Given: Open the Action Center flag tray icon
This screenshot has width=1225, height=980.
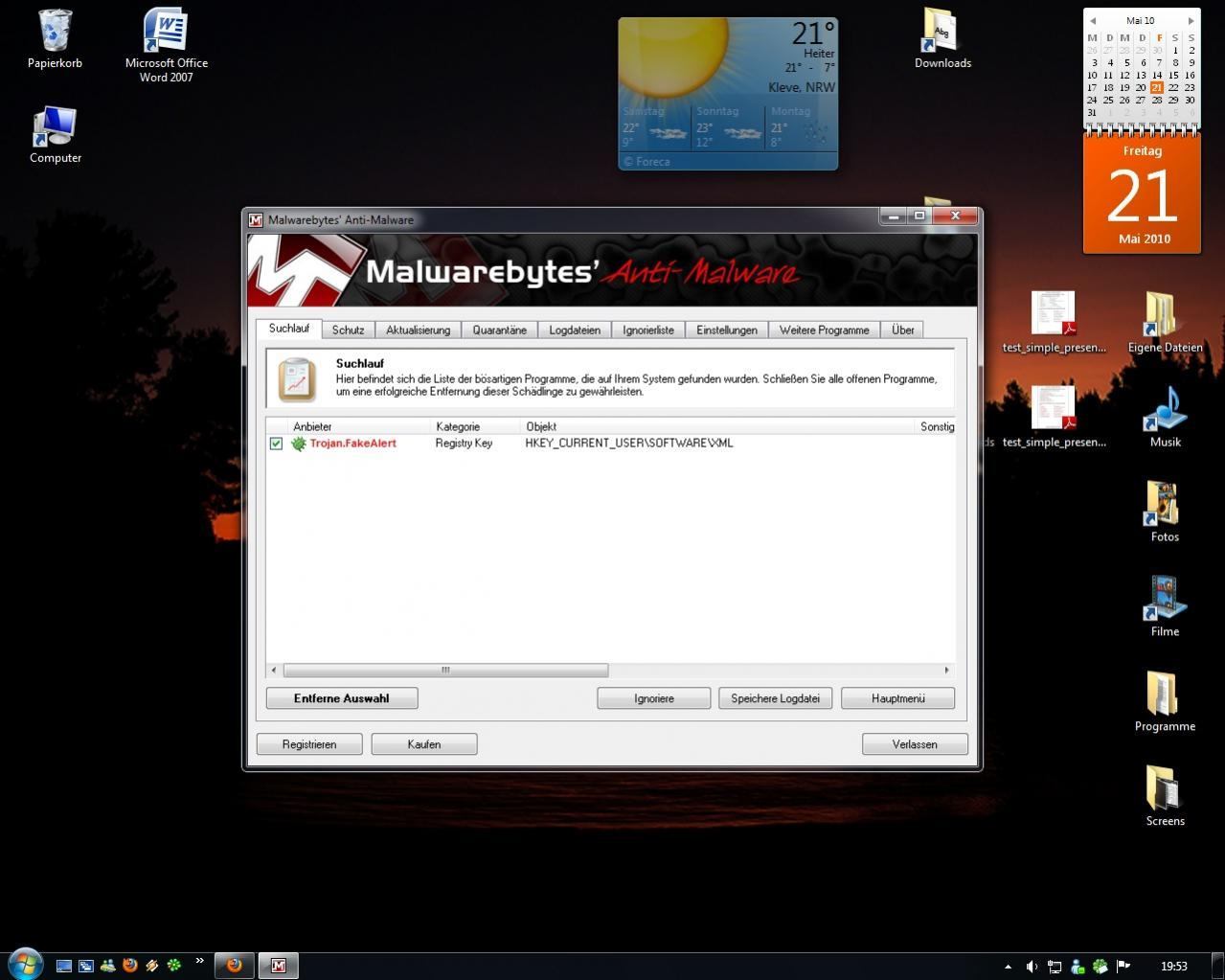Looking at the screenshot, I should coord(1123,966).
